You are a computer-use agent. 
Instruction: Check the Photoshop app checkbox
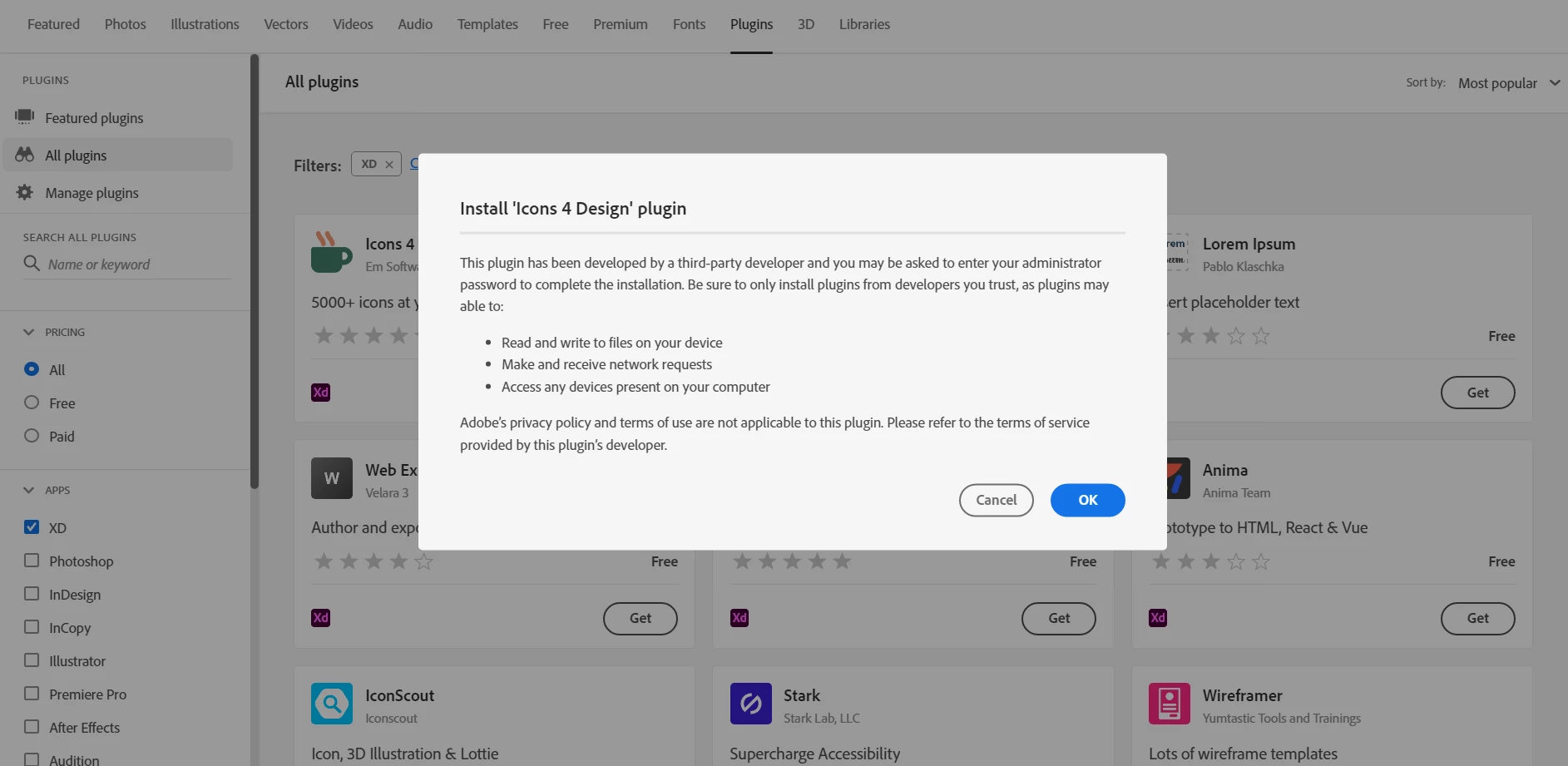(32, 561)
